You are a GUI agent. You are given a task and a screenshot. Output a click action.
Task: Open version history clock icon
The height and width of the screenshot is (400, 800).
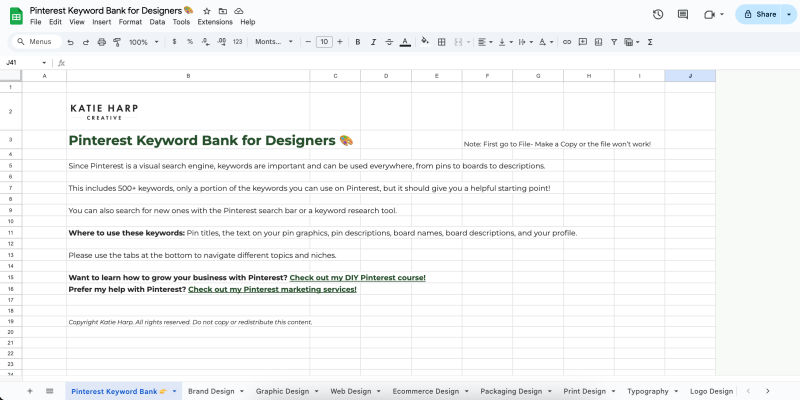(658, 14)
